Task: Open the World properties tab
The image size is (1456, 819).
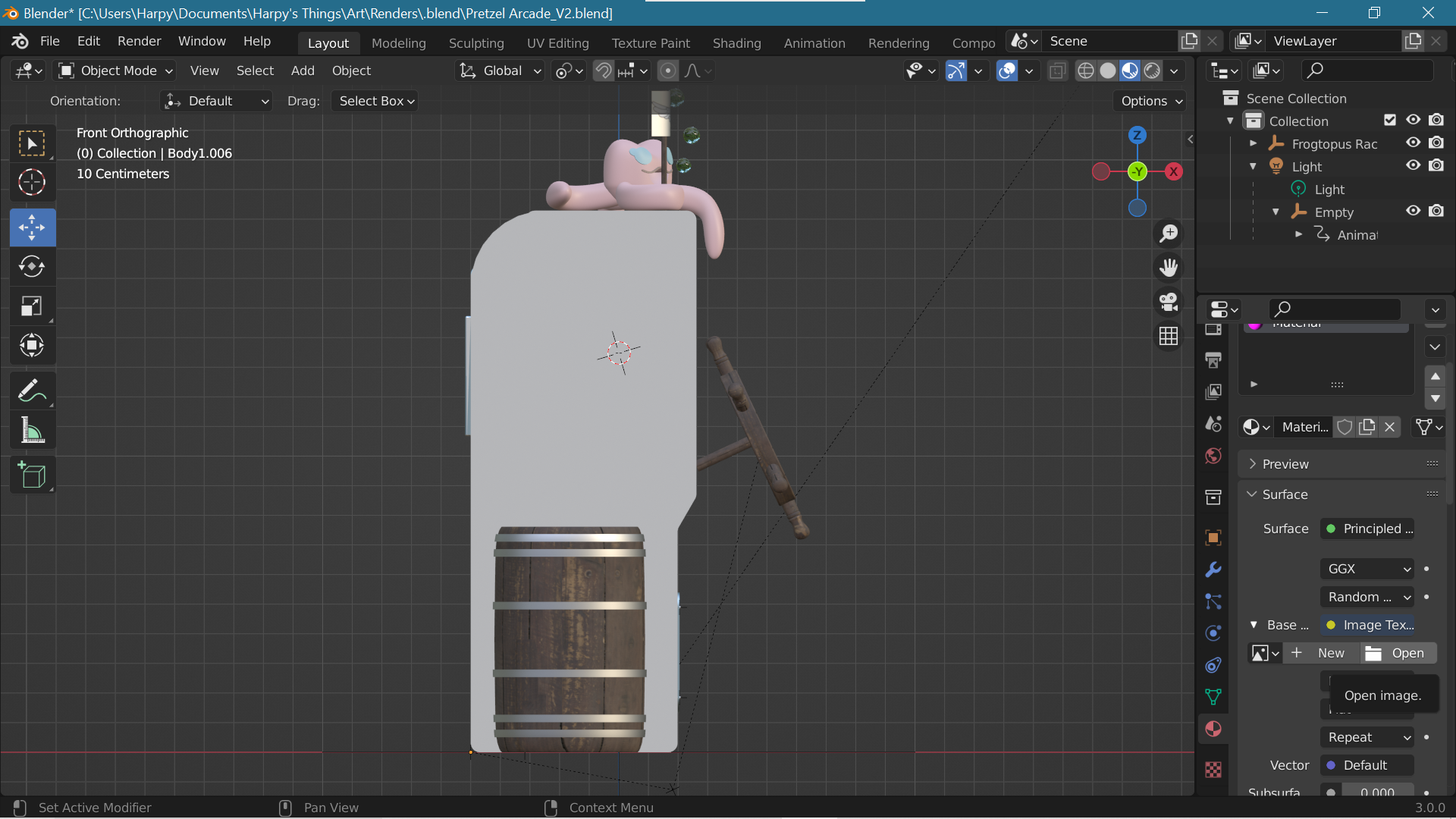Action: point(1213,456)
